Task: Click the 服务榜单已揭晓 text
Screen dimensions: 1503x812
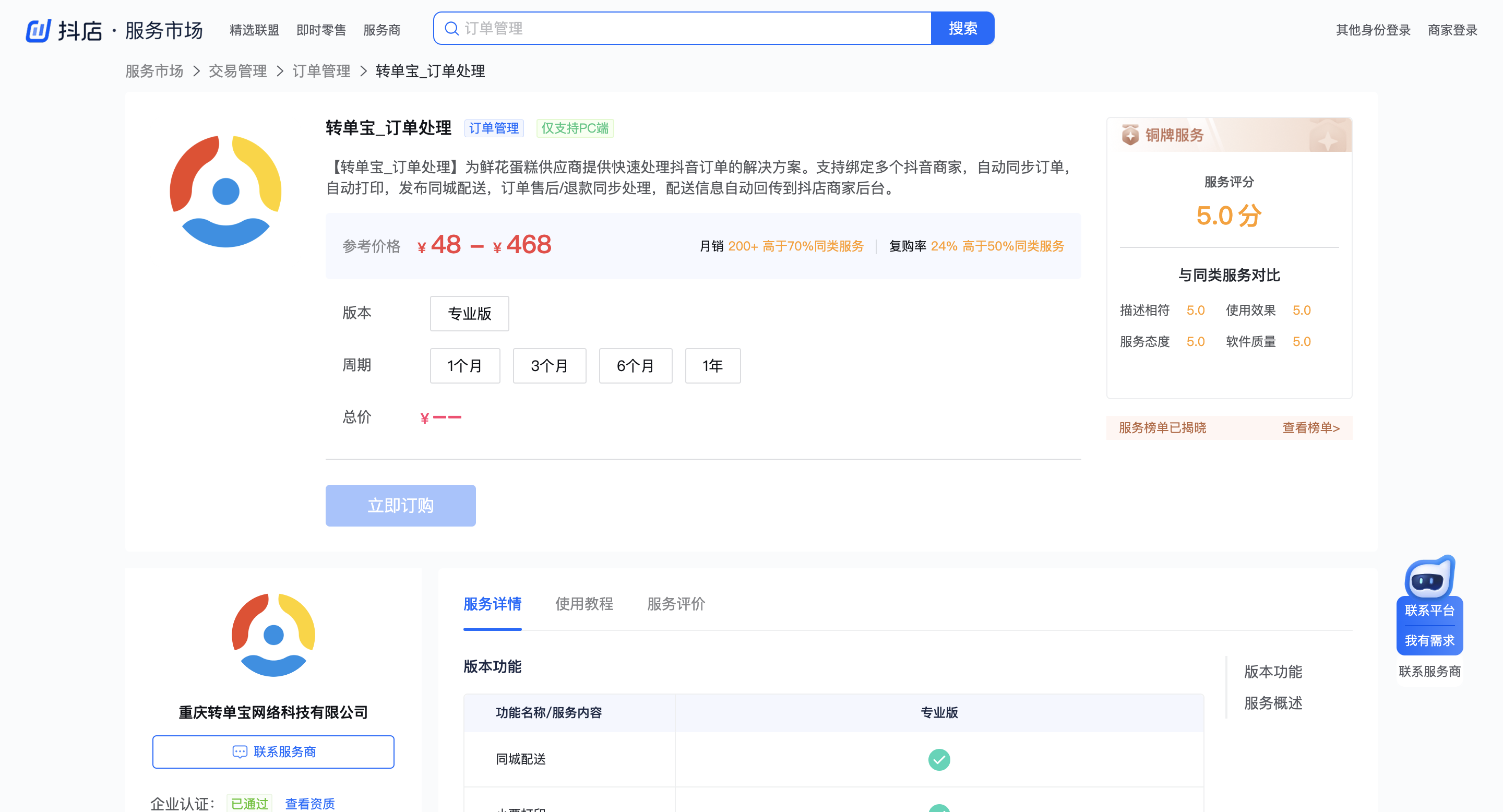Action: click(1162, 427)
